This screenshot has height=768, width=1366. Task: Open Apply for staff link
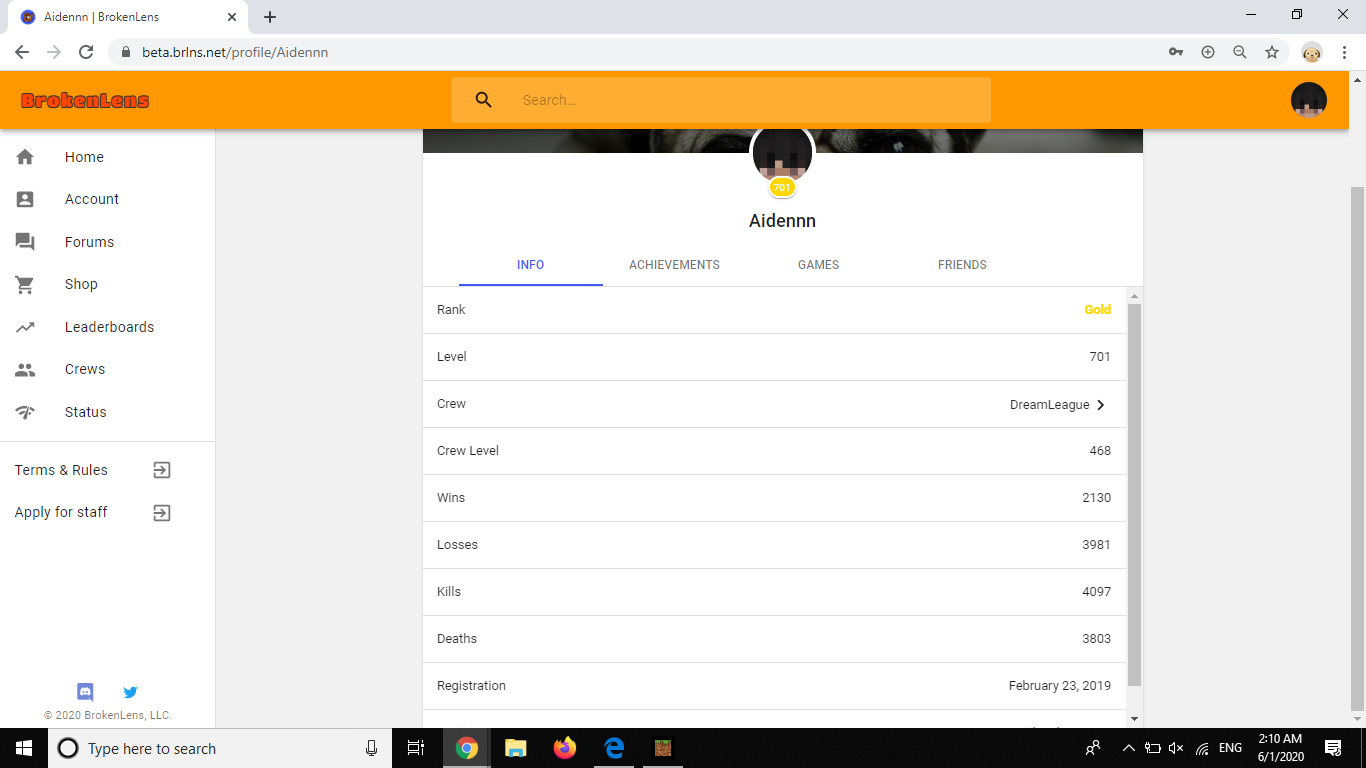coord(162,513)
